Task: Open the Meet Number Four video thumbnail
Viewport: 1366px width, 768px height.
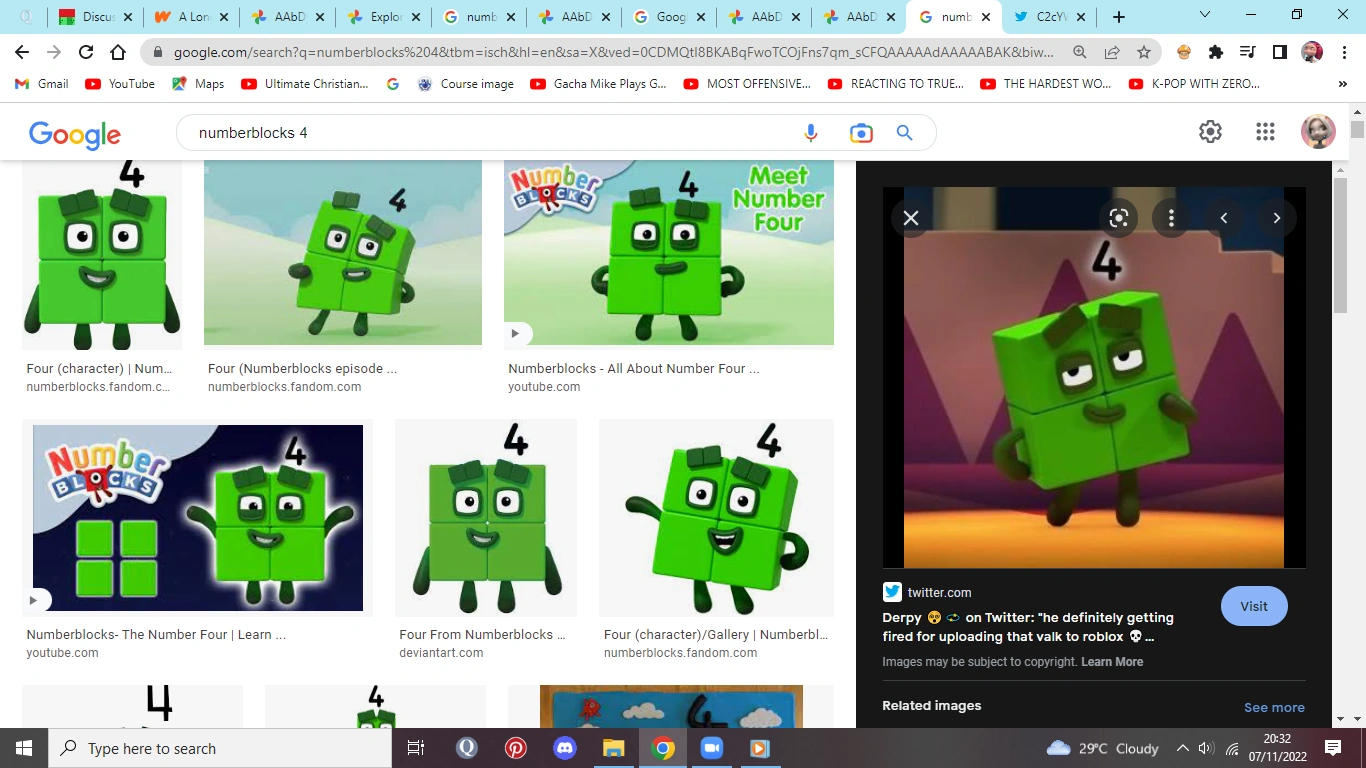Action: coord(668,251)
